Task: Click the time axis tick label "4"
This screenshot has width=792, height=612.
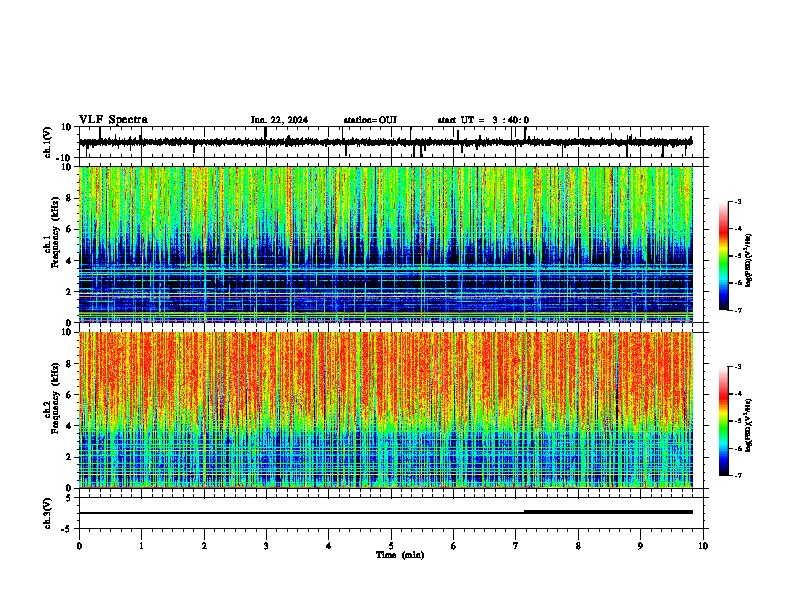Action: (329, 546)
